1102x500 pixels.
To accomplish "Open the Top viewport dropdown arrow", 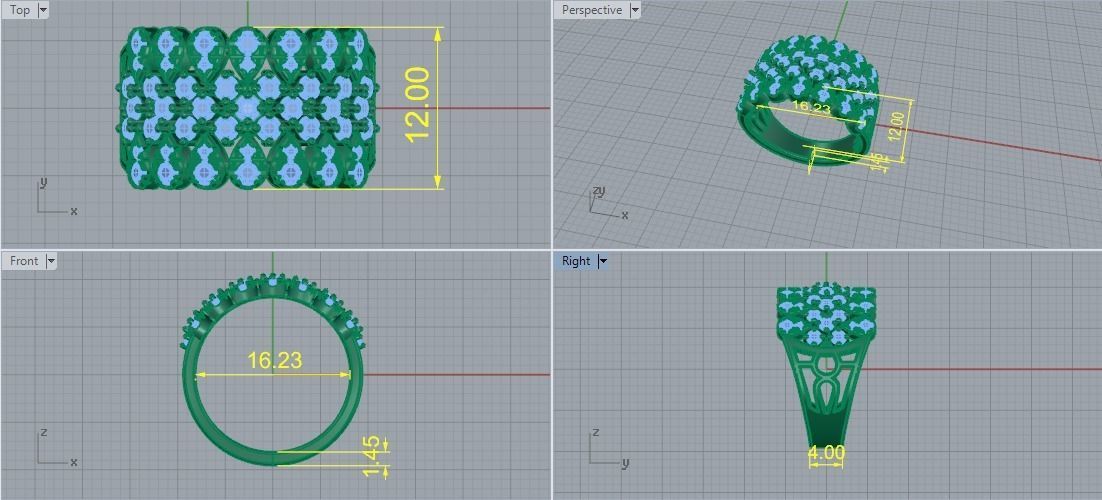I will point(43,10).
